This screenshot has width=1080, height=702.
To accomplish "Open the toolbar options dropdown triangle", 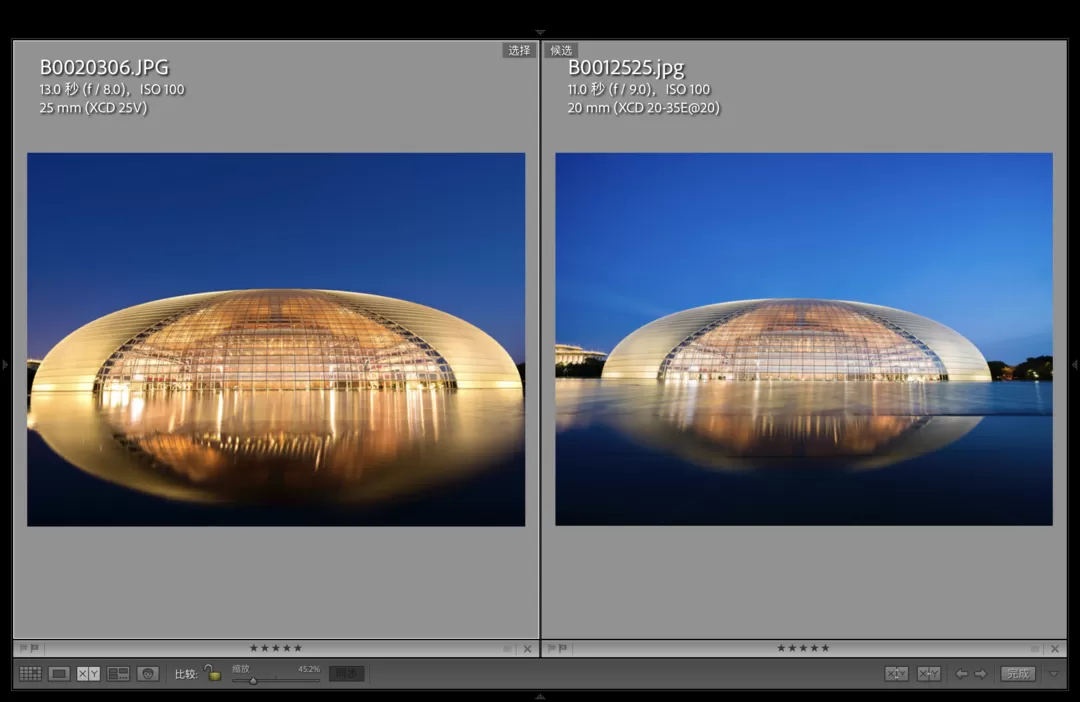I will tap(1053, 674).
